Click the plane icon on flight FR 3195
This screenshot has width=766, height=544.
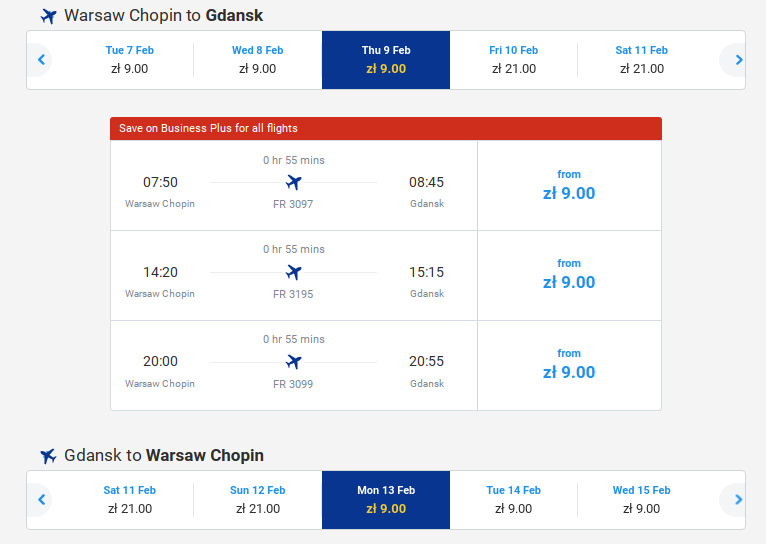[x=294, y=272]
